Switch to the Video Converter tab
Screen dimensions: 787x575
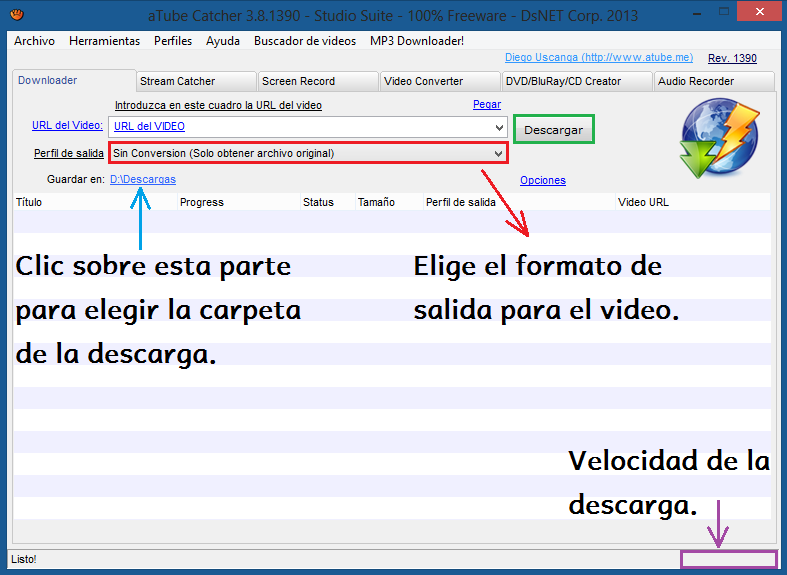click(440, 81)
